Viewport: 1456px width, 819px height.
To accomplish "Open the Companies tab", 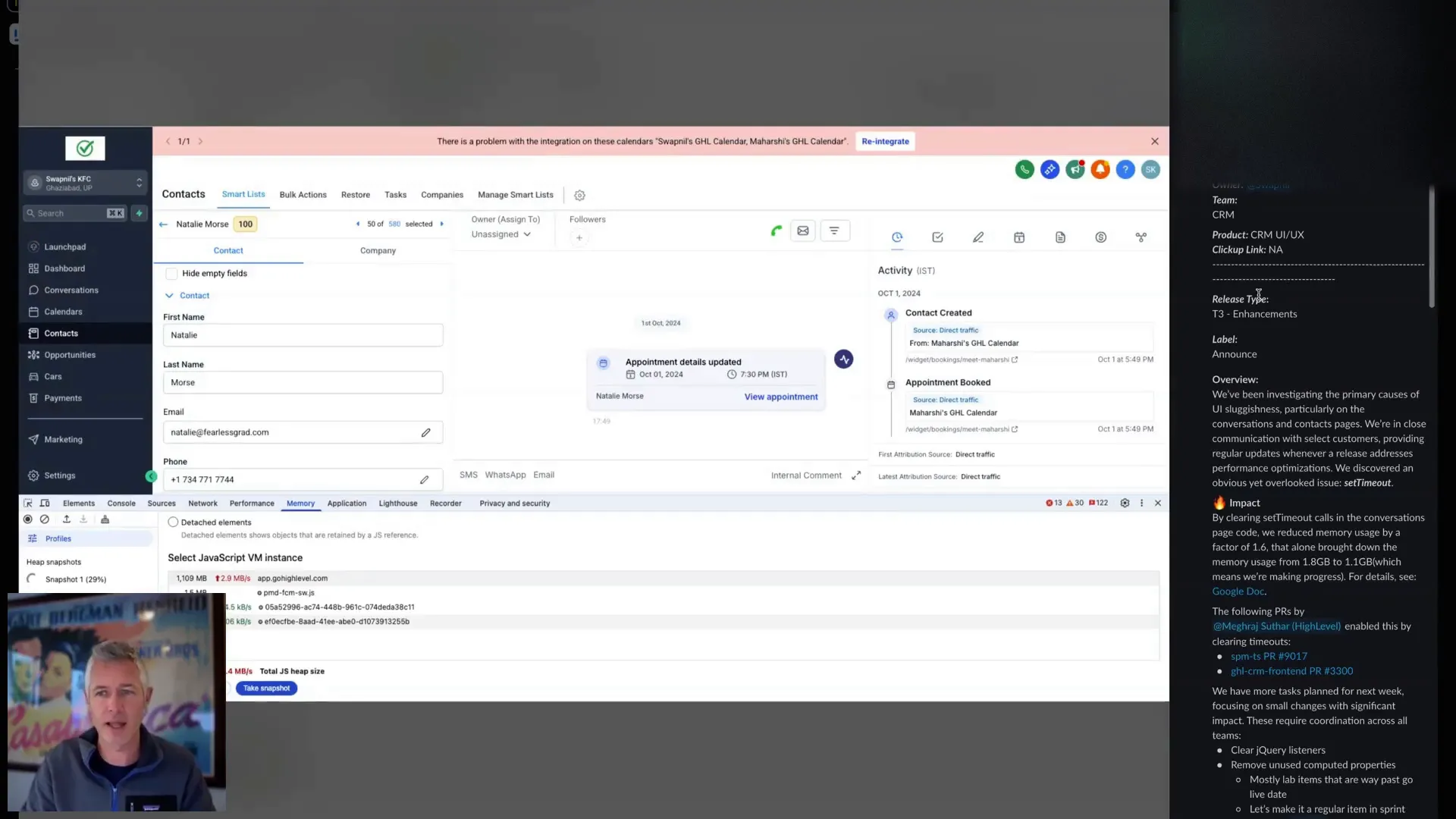I will tap(442, 195).
